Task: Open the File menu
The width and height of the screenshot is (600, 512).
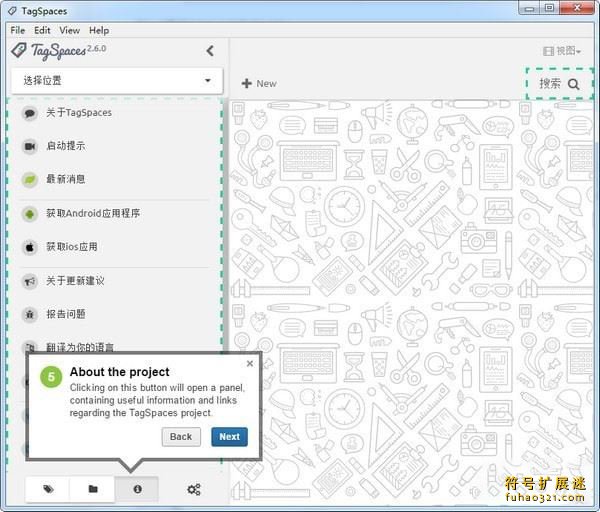Action: (18, 30)
